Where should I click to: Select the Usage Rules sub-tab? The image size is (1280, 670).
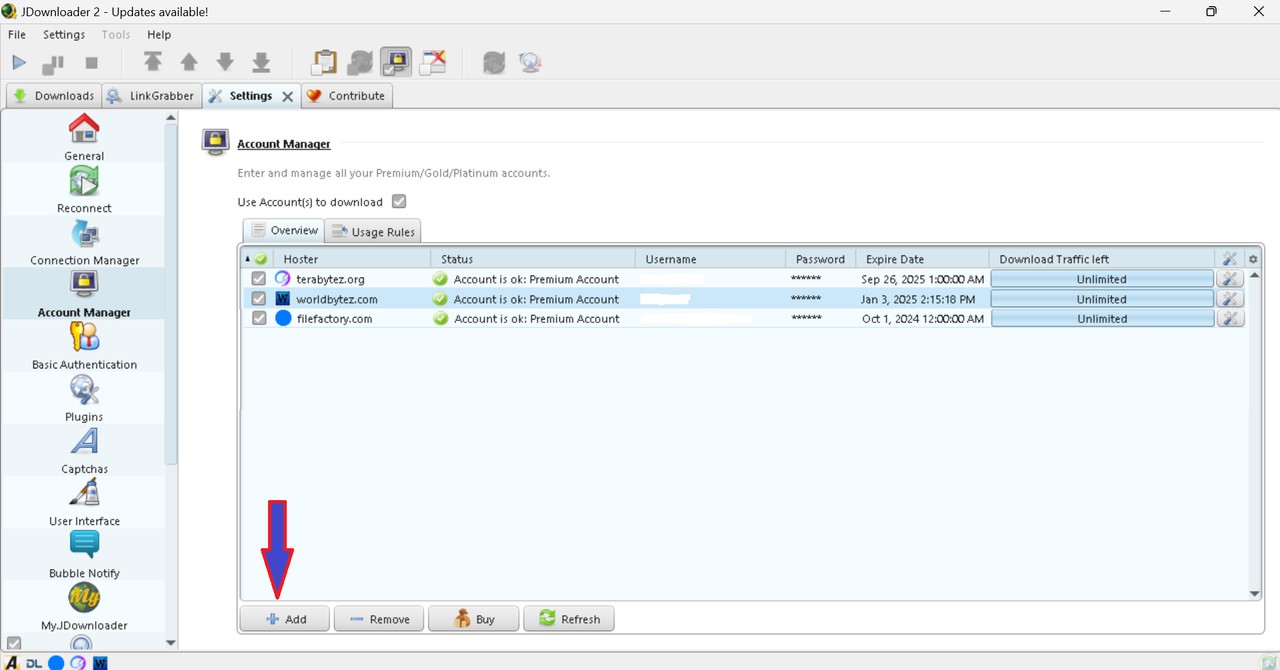(x=374, y=231)
